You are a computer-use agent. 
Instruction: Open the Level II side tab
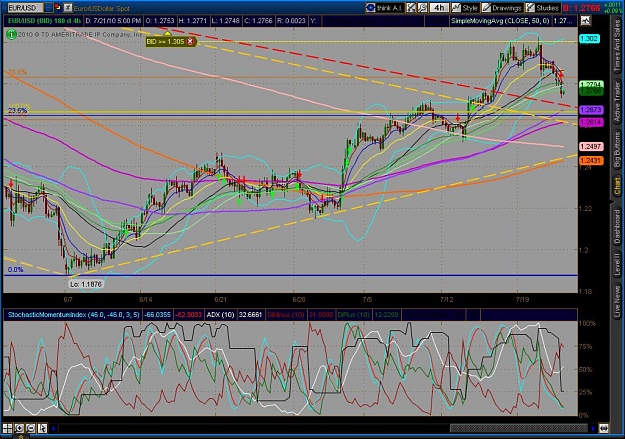click(x=617, y=264)
